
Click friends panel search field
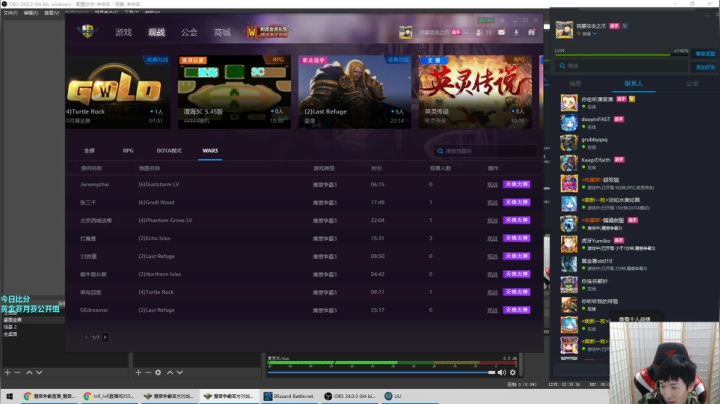point(621,66)
